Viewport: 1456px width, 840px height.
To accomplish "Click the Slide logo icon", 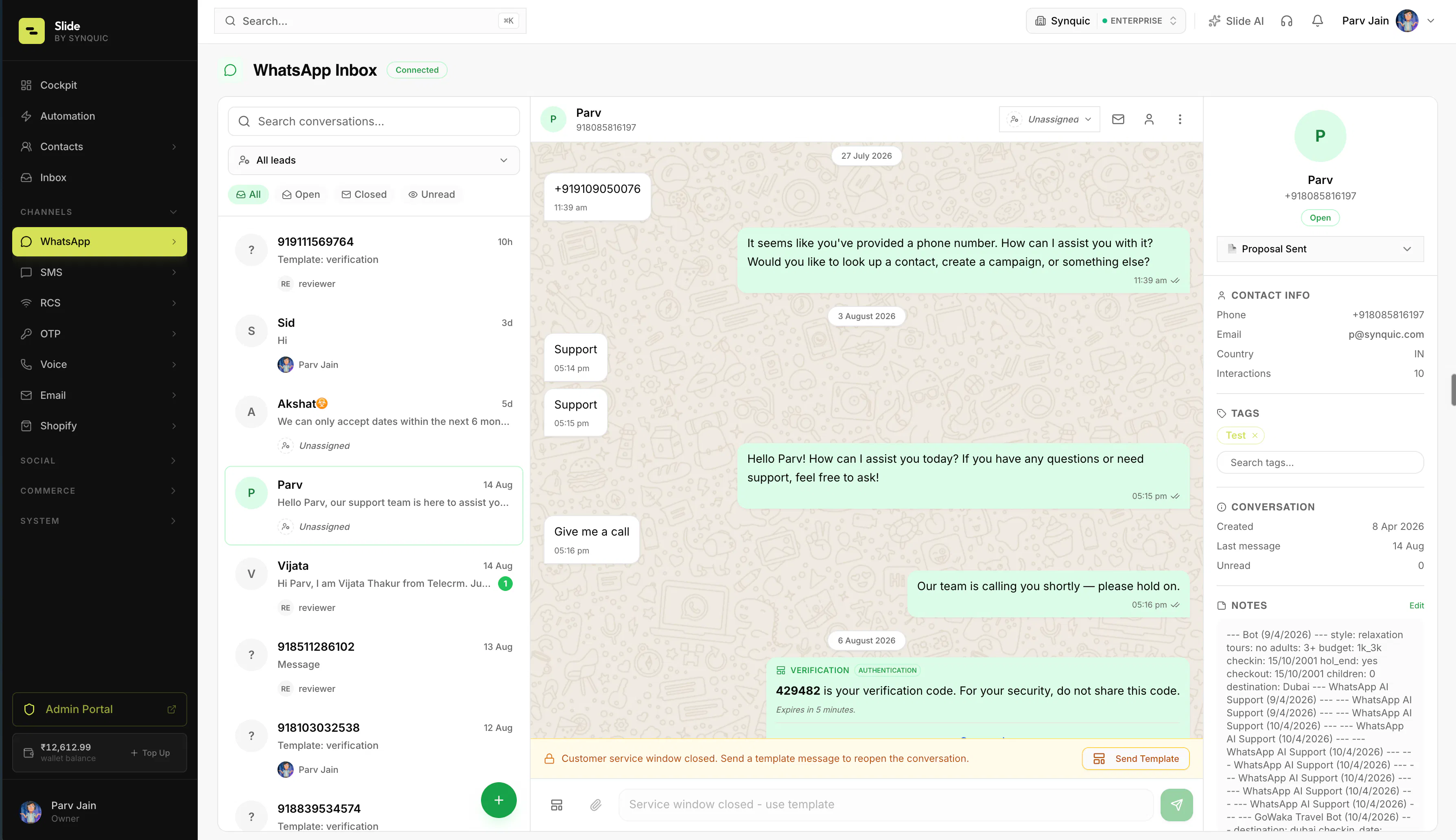I will [31, 31].
